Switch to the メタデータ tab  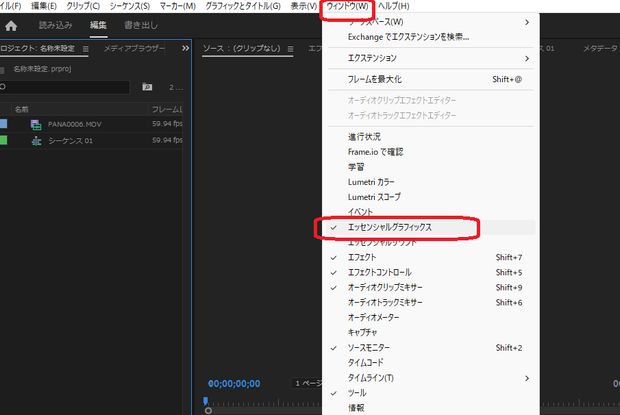pos(600,49)
